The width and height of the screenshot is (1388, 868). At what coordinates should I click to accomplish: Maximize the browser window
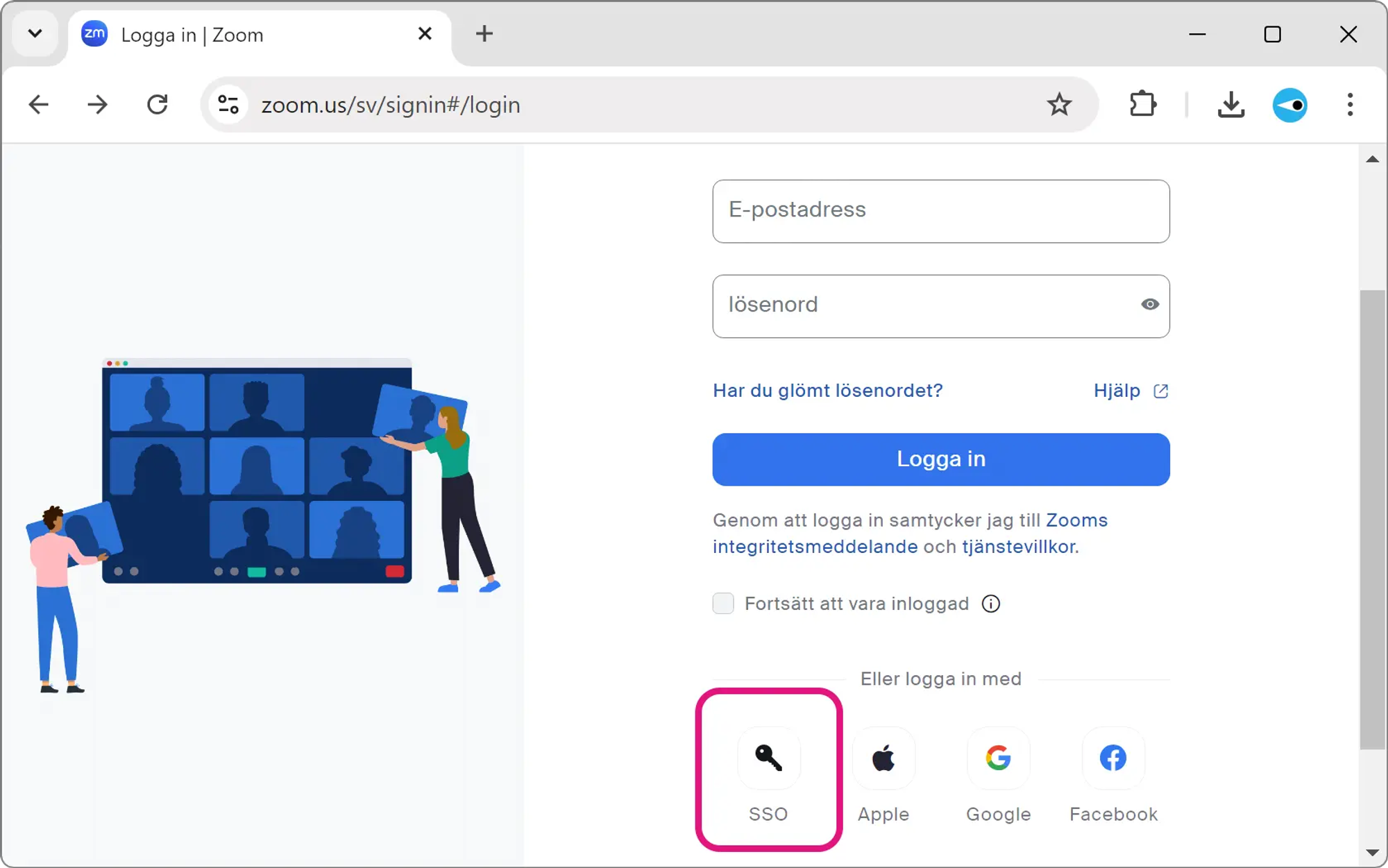click(1272, 34)
